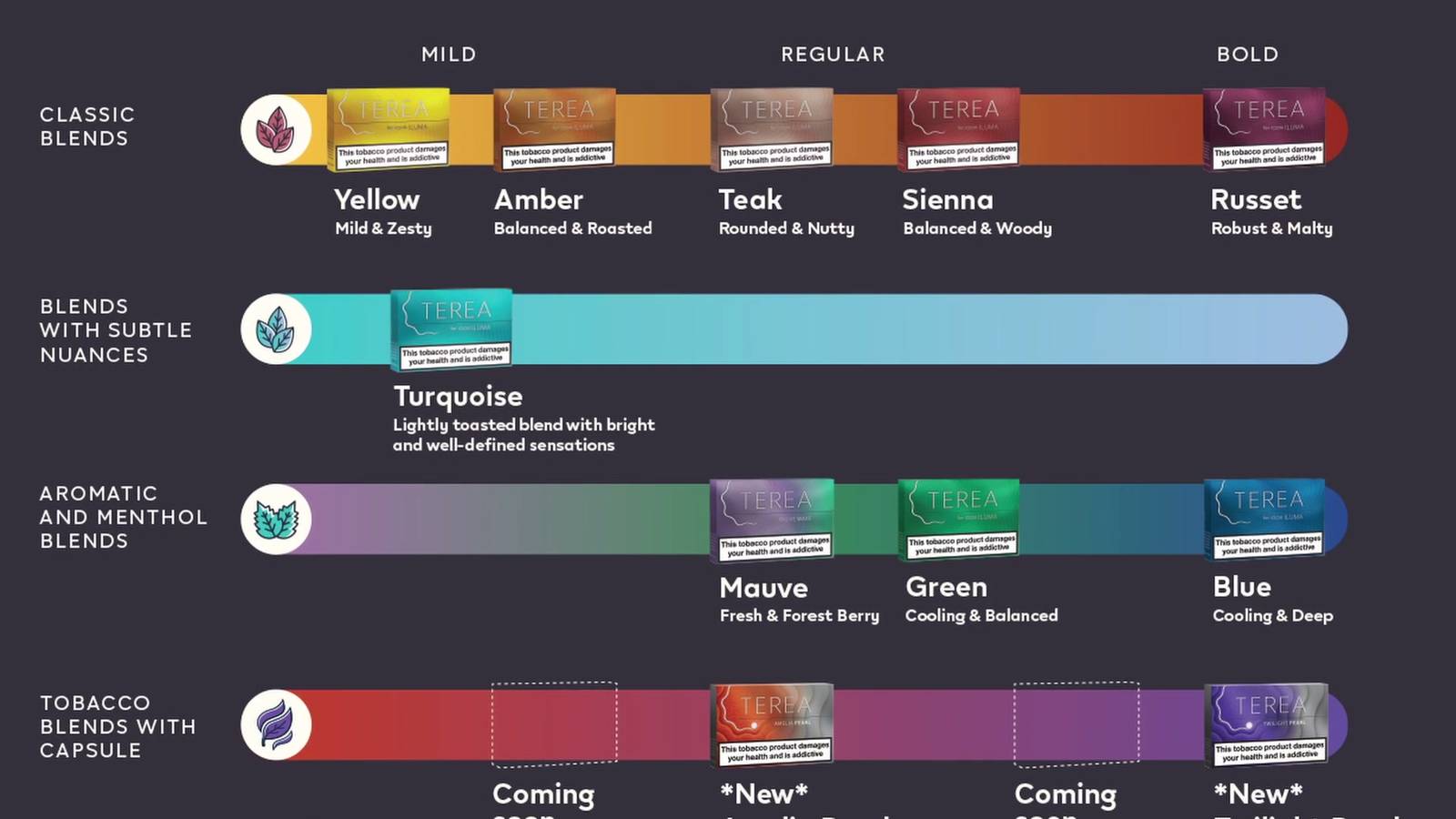Click the Blue product name

click(1242, 587)
